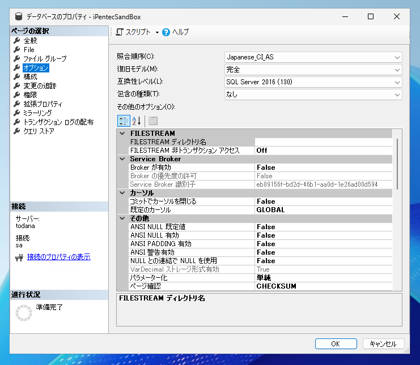
Task: Select the 既定のカーソル GLOBAL value
Action: pyautogui.click(x=323, y=210)
